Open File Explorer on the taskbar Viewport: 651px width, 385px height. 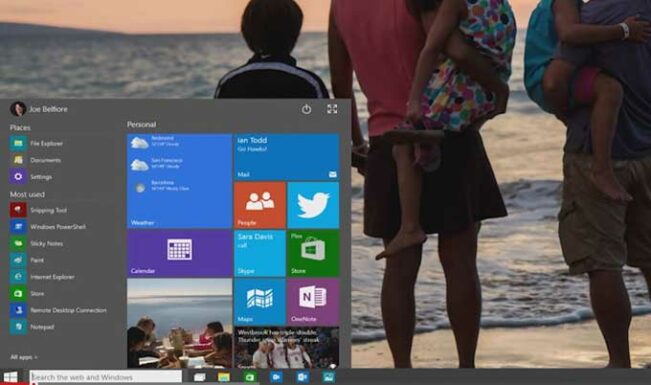(224, 377)
